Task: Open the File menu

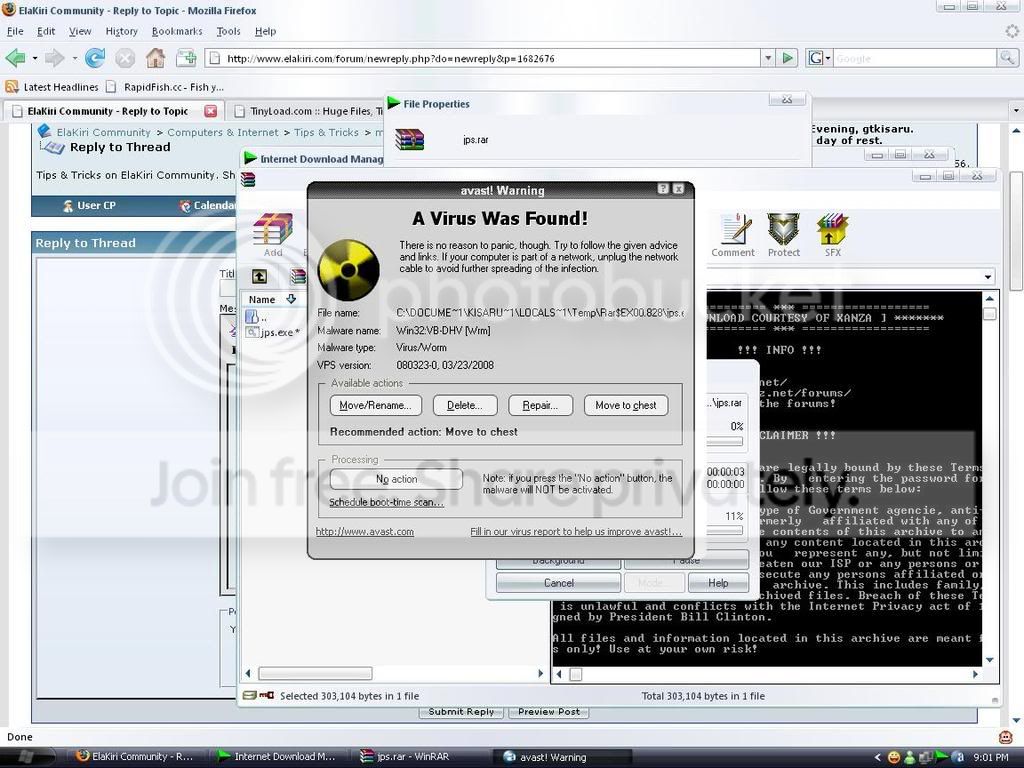Action: [x=15, y=31]
